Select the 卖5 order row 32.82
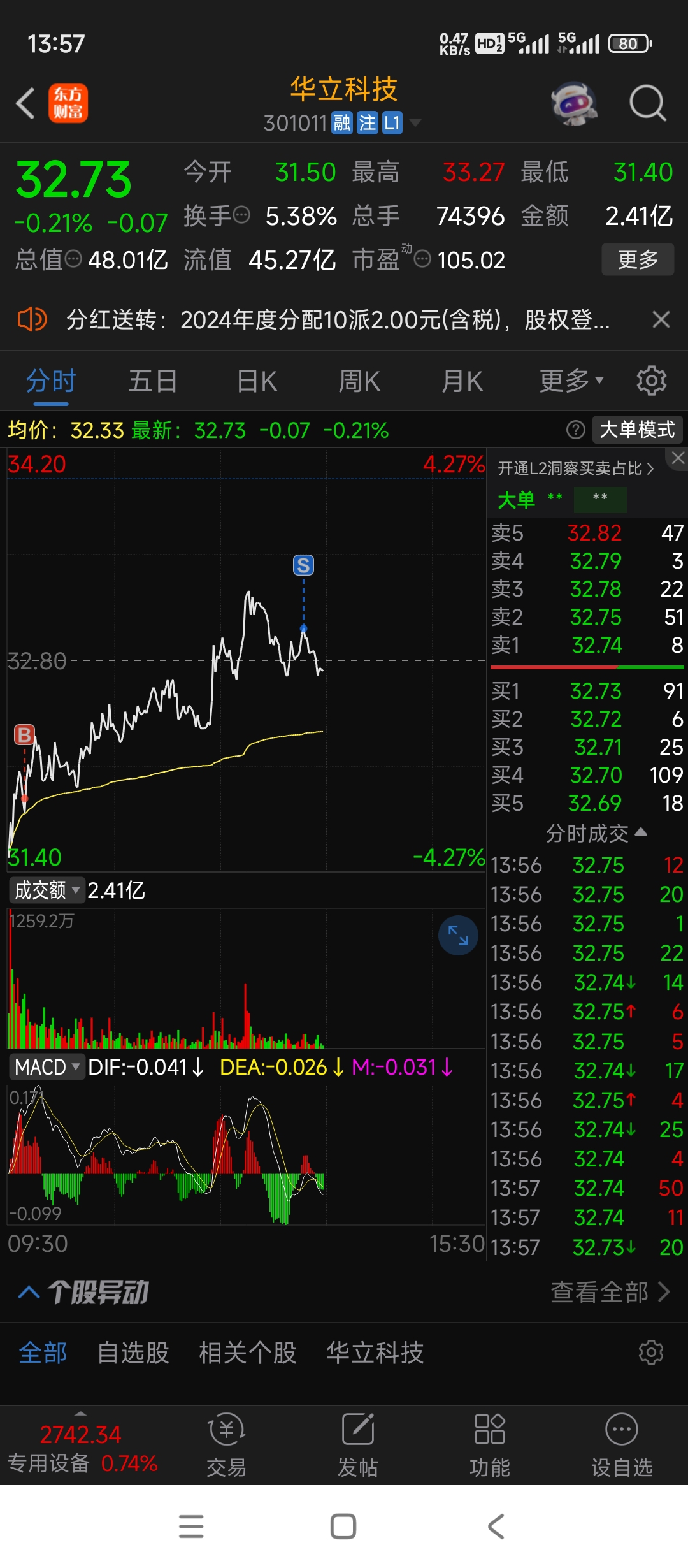The height and width of the screenshot is (1568, 688). [x=587, y=533]
